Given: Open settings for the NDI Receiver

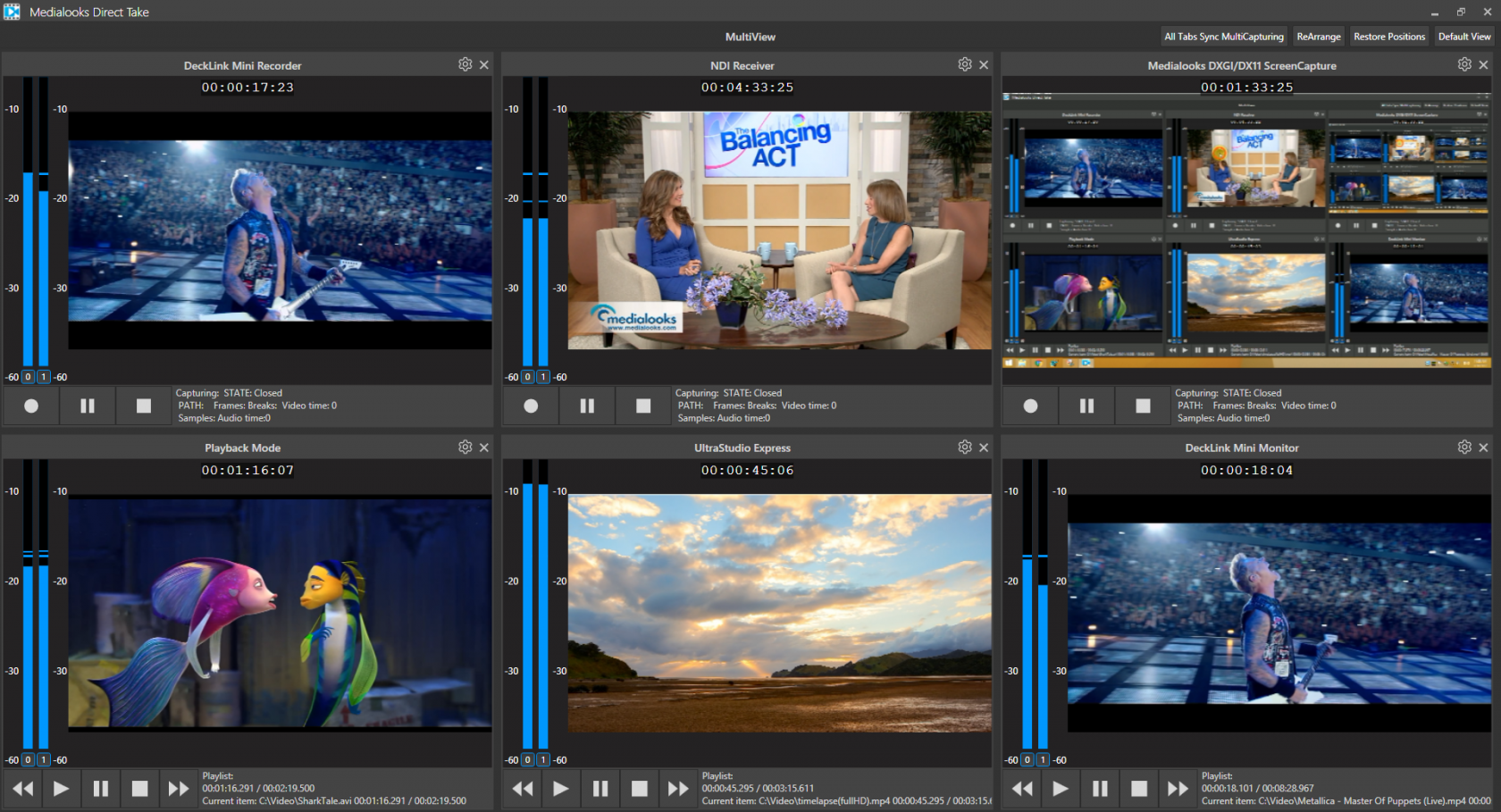Looking at the screenshot, I should [x=964, y=63].
